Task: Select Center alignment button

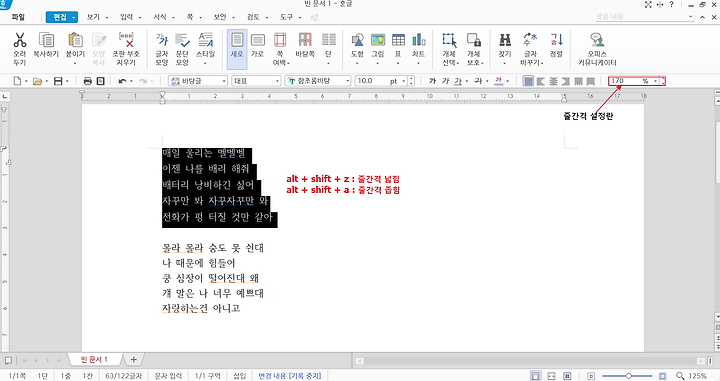Action: tap(553, 81)
